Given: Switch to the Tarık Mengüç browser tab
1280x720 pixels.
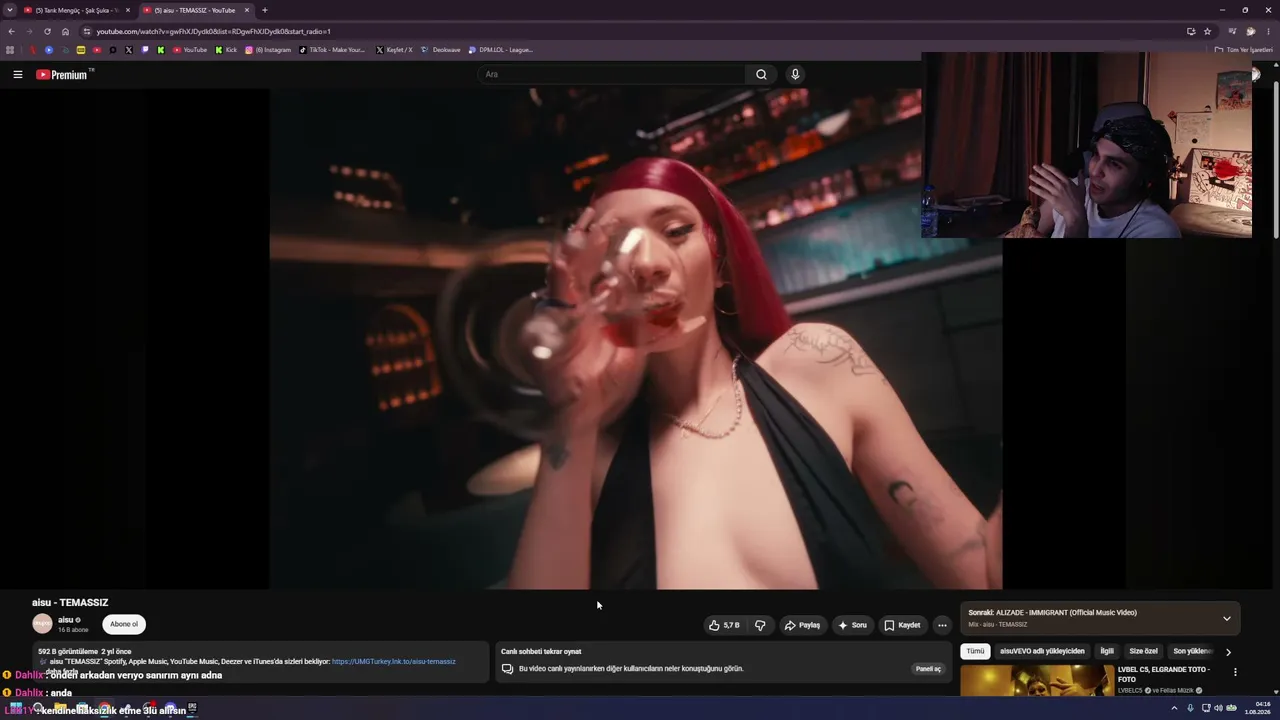Looking at the screenshot, I should 76,10.
